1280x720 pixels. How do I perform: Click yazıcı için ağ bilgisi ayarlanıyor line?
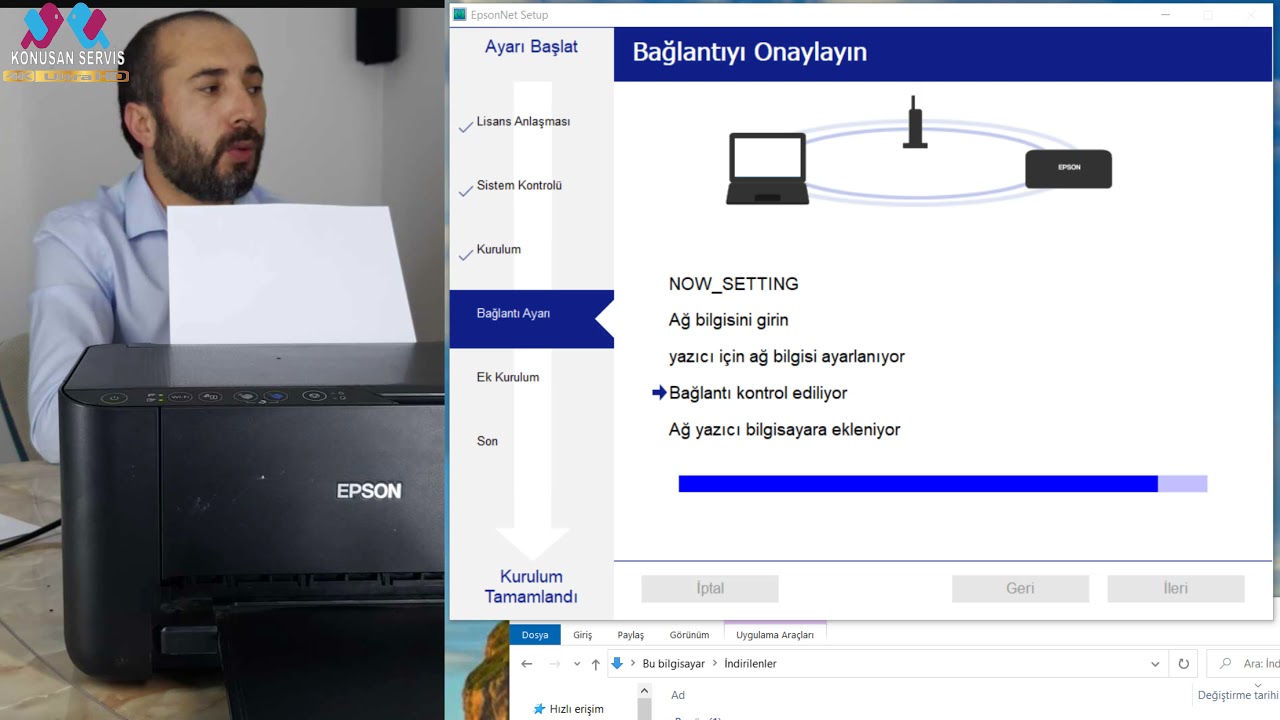[787, 356]
